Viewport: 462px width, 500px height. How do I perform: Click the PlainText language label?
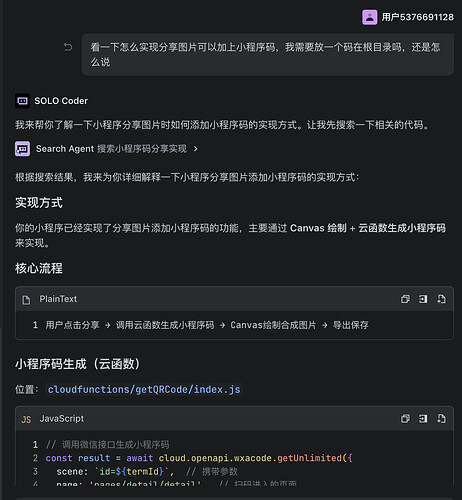pos(58,299)
